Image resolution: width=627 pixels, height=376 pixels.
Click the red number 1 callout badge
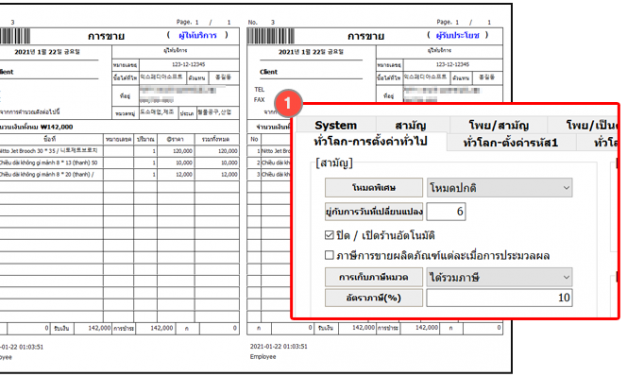coord(288,103)
